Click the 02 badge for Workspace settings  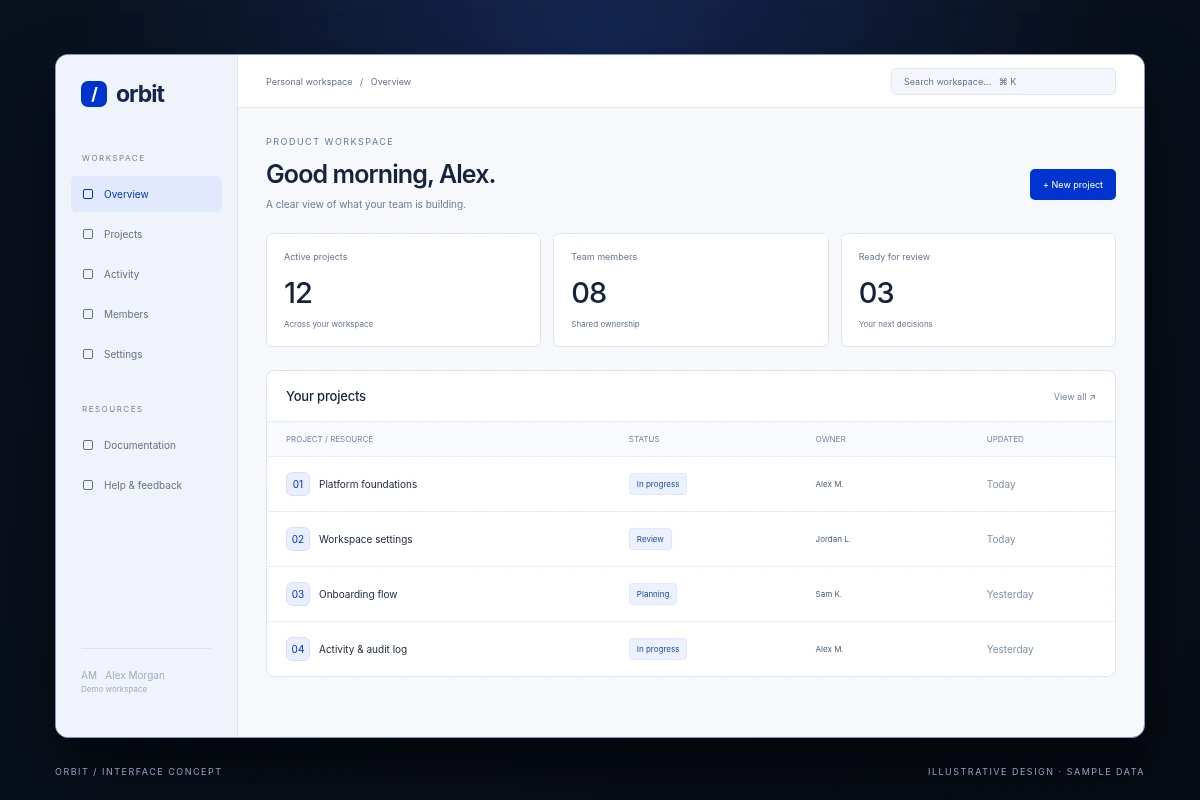(x=298, y=539)
